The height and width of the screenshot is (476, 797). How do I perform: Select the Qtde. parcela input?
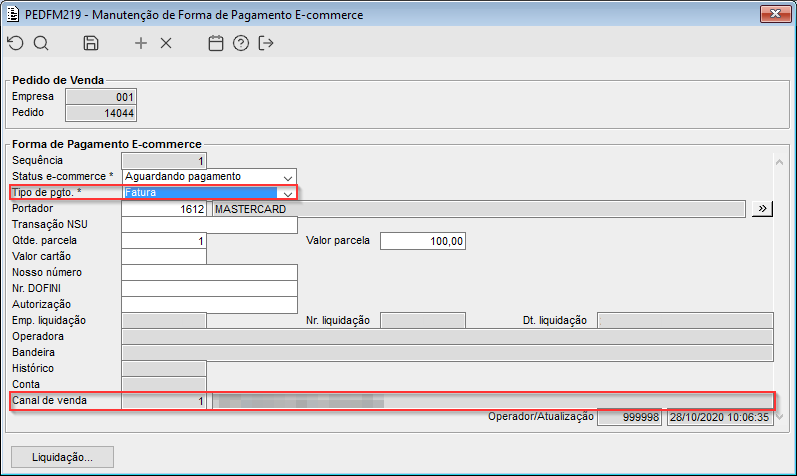tap(164, 241)
